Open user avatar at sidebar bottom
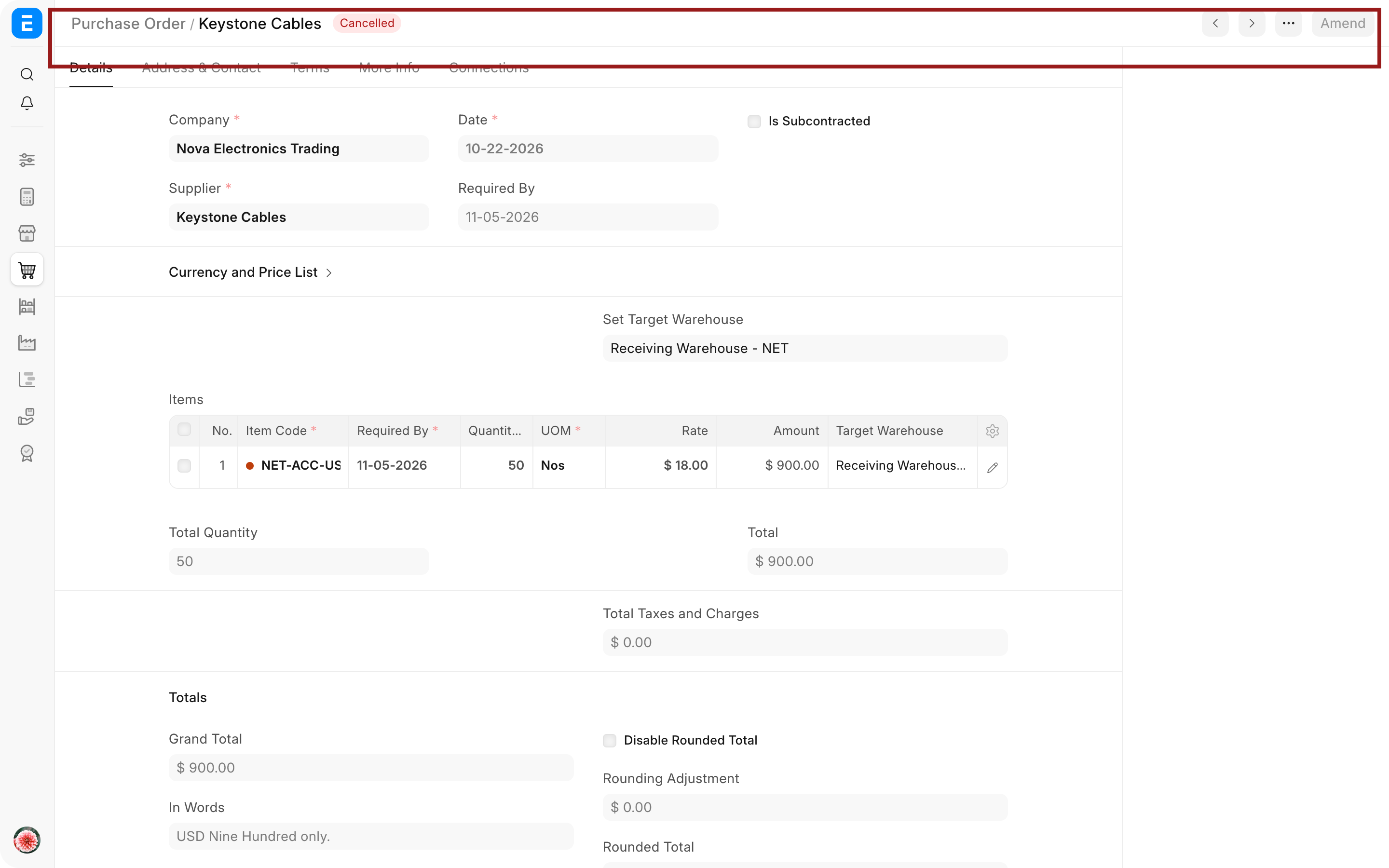This screenshot has height=868, width=1389. pos(27,840)
